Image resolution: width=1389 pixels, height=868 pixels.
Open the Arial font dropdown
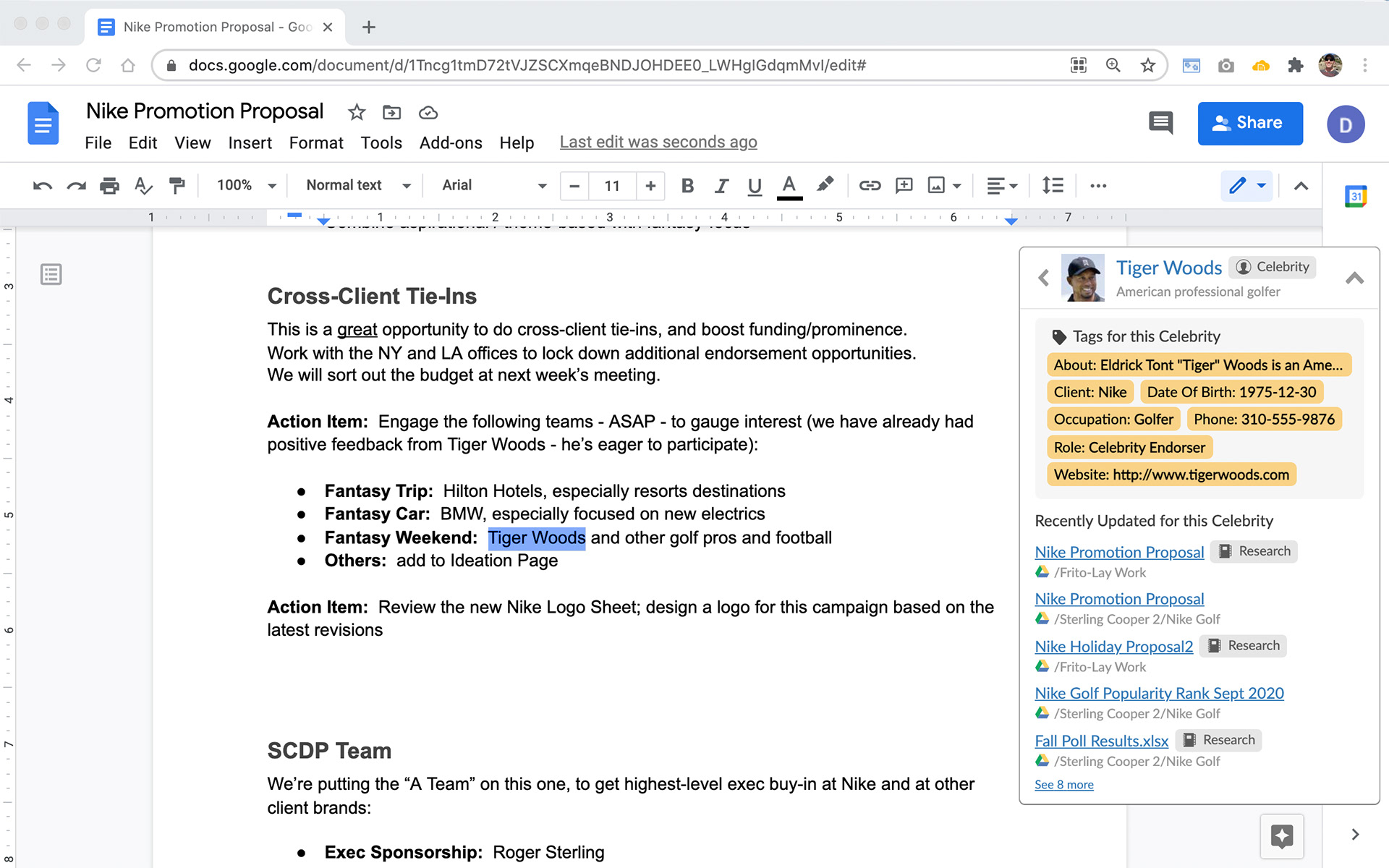494,185
